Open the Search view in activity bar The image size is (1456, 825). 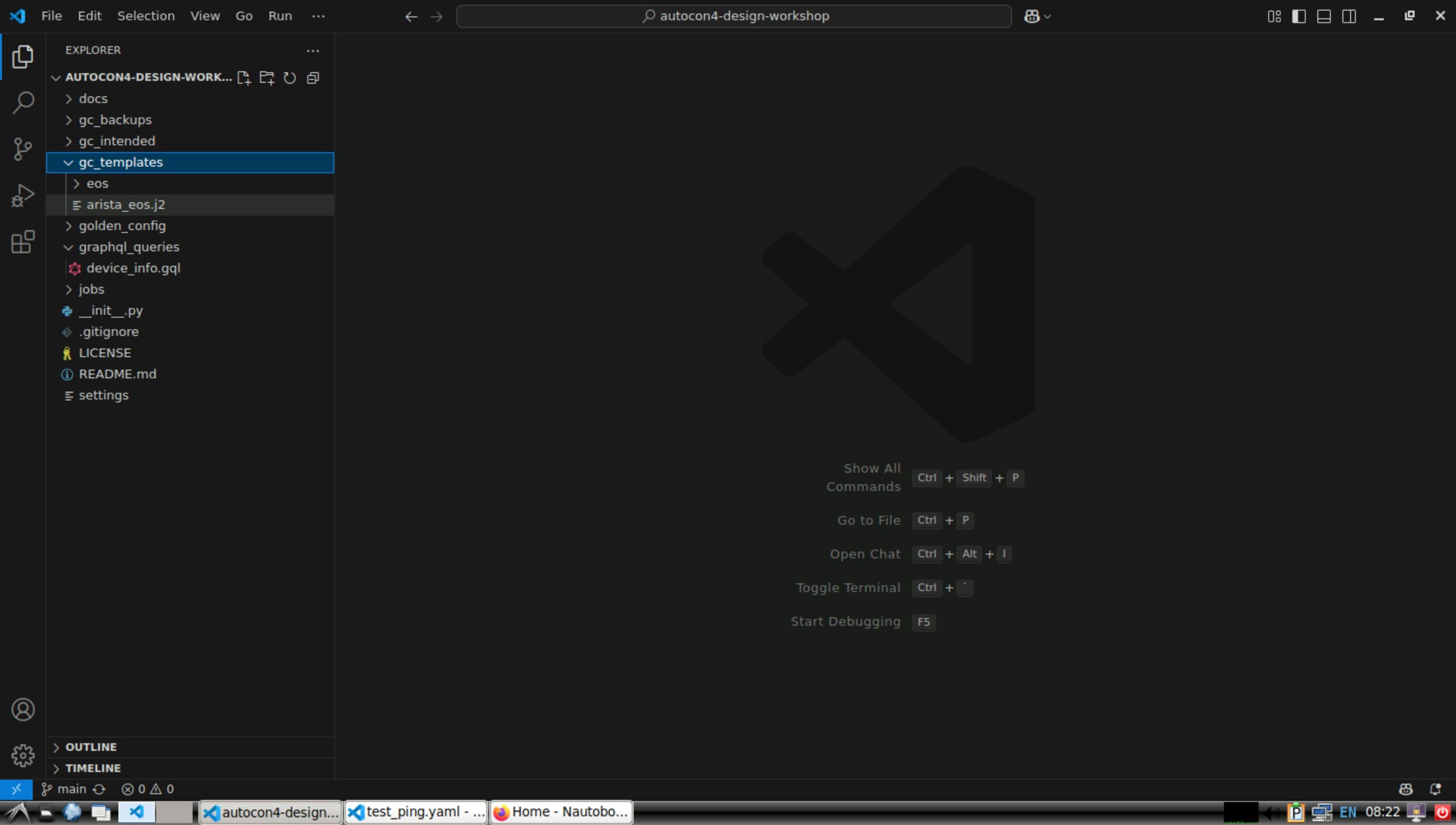[x=23, y=103]
